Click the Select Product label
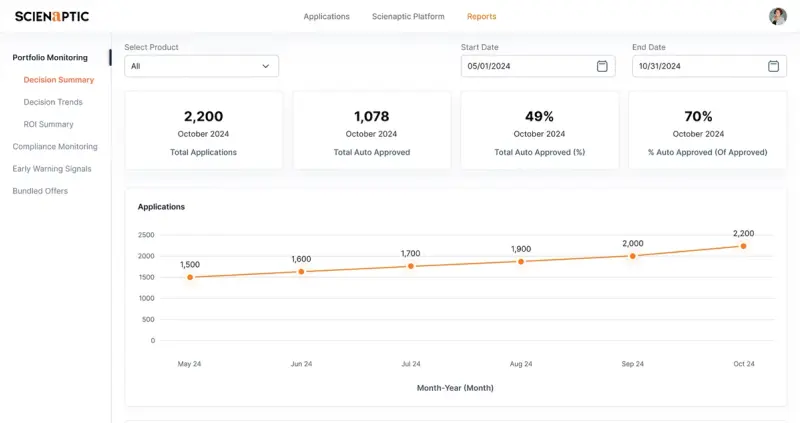Screen dimensions: 800x423 tap(152, 47)
